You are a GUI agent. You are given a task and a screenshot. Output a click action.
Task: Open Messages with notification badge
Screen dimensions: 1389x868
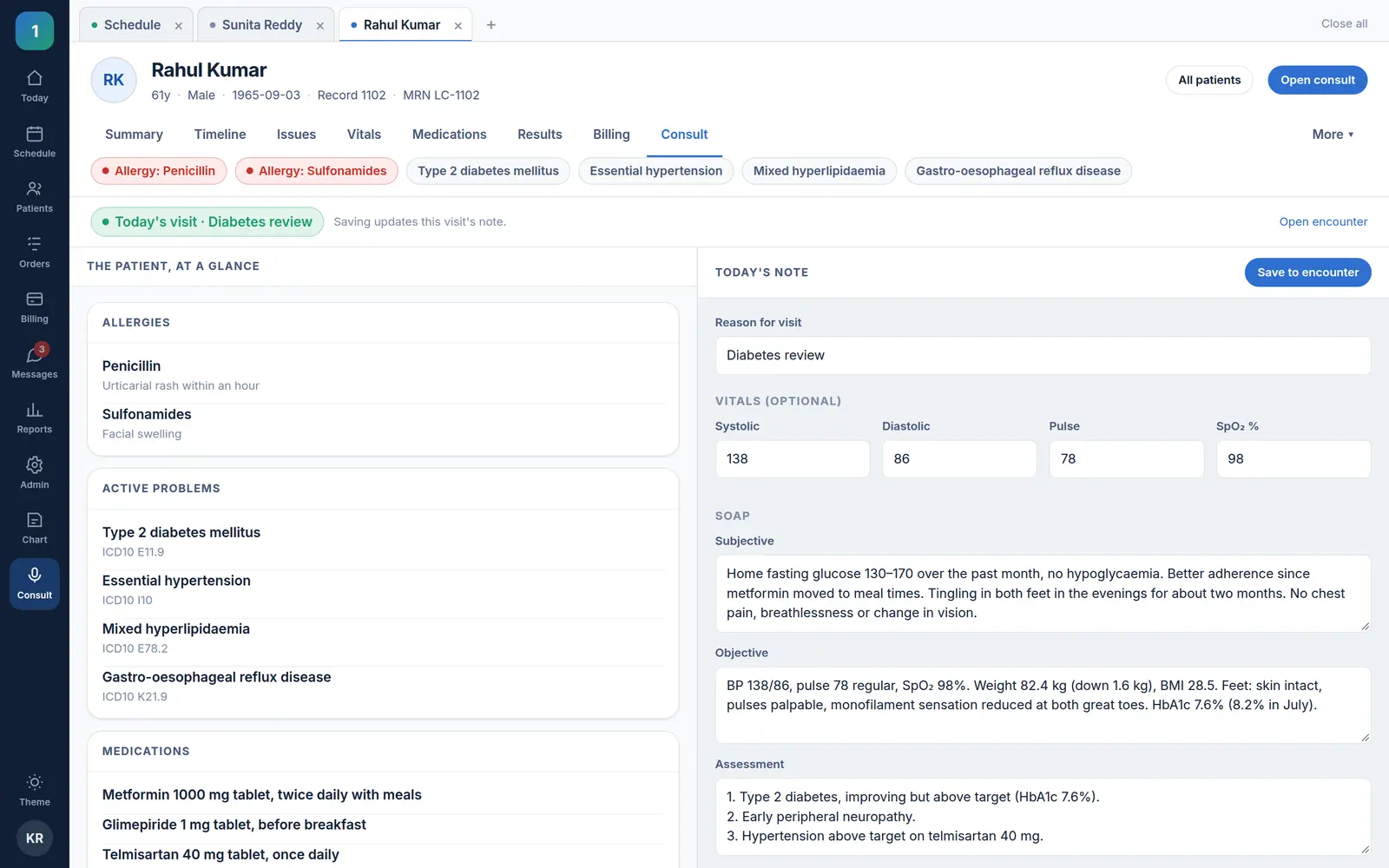35,363
